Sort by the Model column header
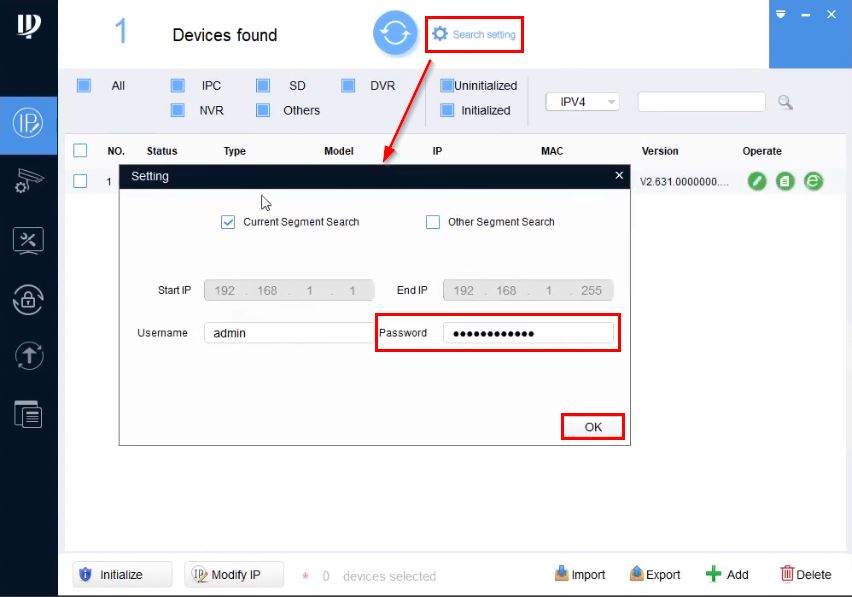 coord(339,151)
